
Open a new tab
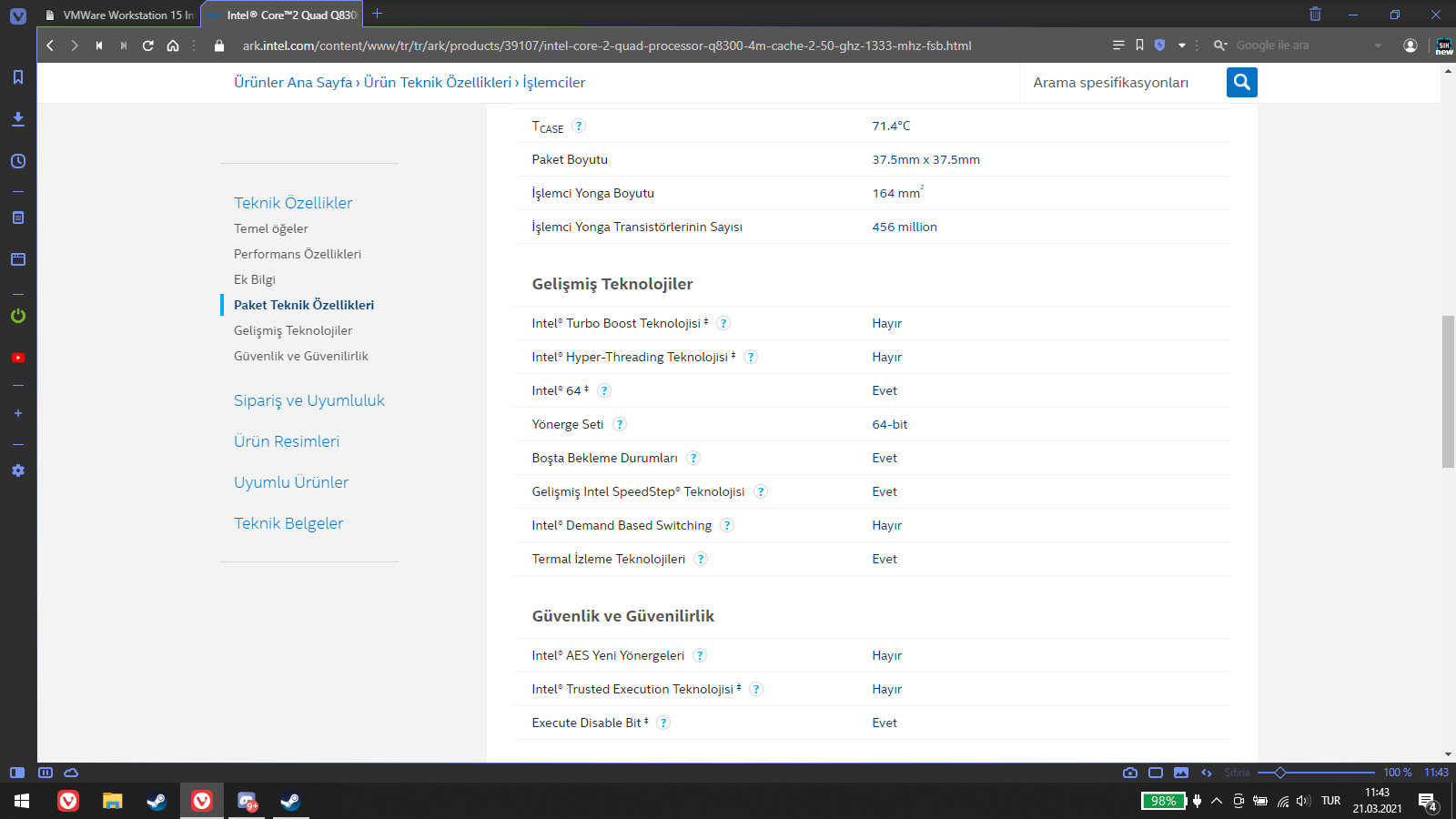pos(378,14)
